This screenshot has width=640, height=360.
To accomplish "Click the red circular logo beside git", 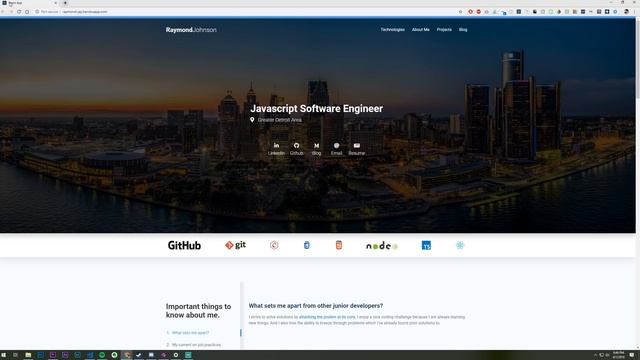I will (x=274, y=245).
